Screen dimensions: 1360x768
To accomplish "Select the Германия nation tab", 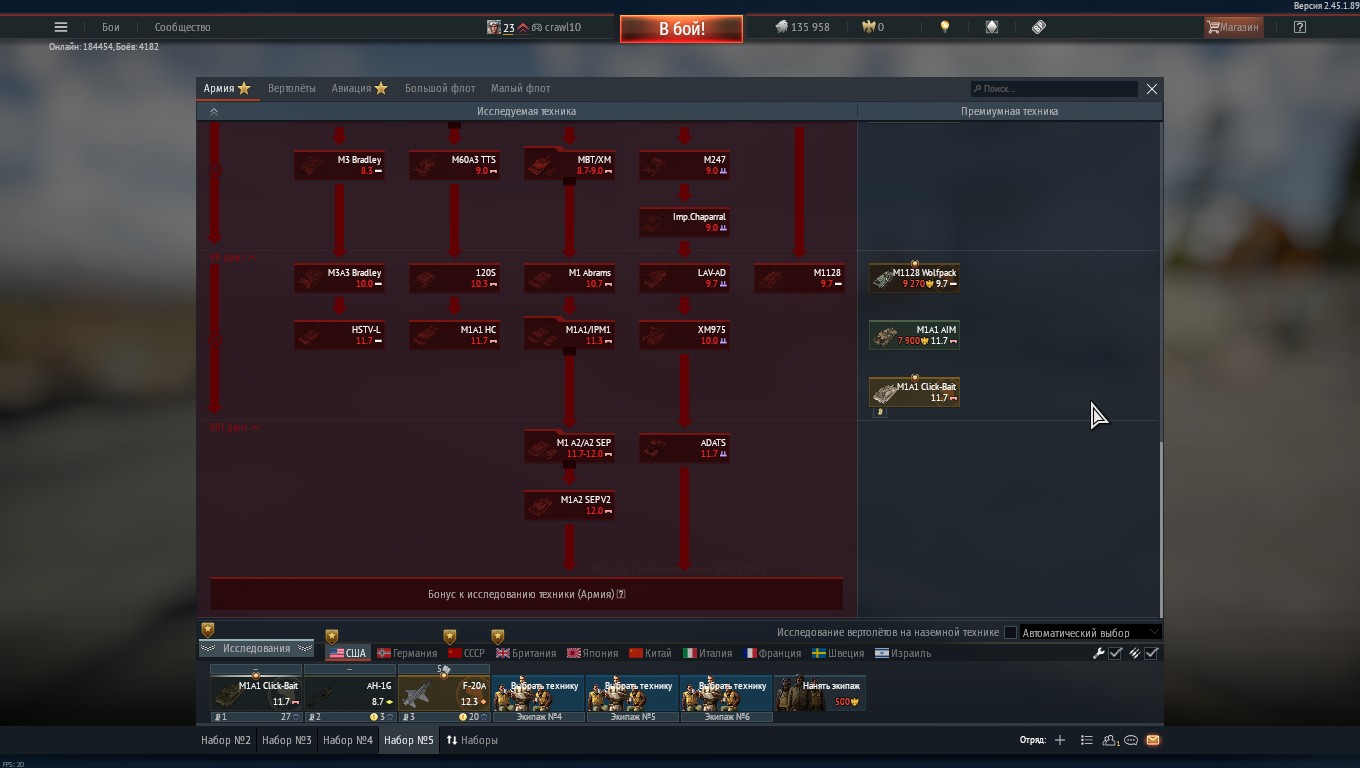I will [x=407, y=653].
